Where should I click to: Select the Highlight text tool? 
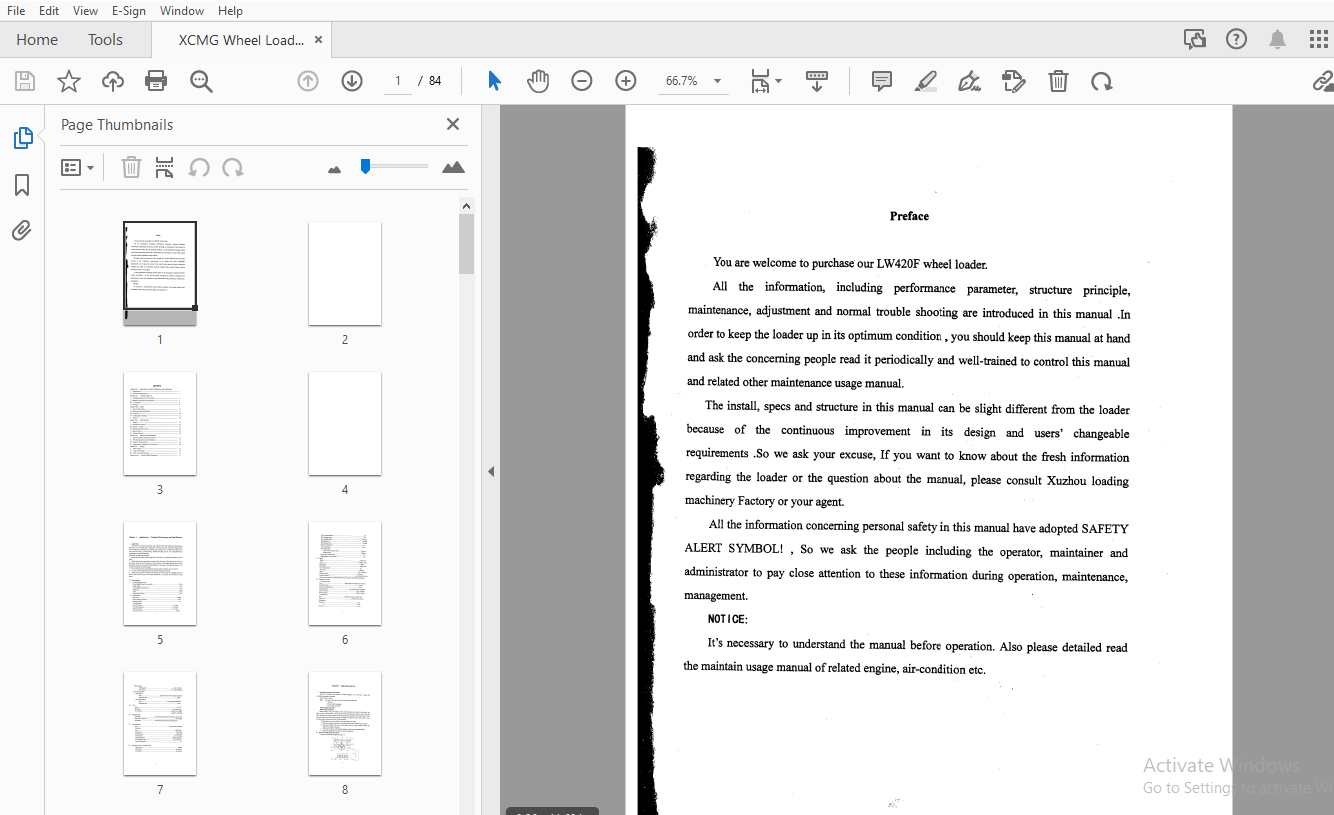pos(926,81)
